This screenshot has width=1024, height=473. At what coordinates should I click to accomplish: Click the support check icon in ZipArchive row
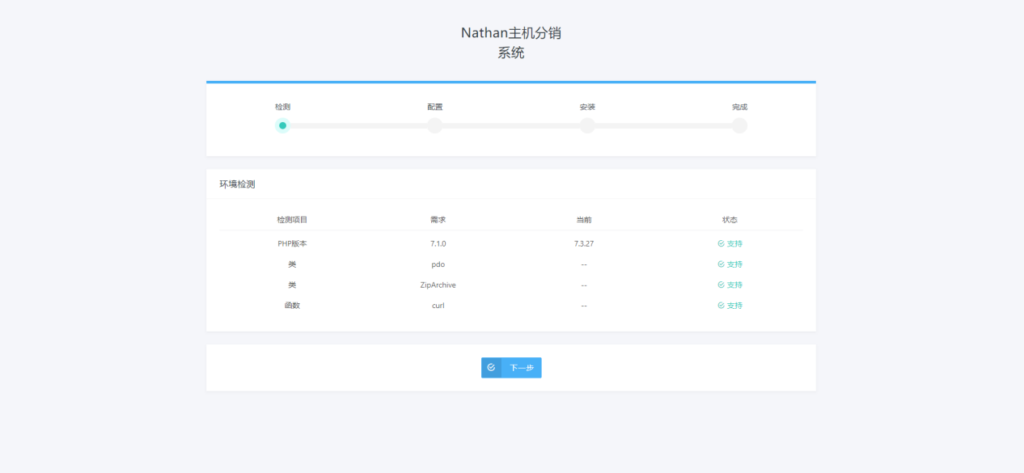click(x=721, y=285)
